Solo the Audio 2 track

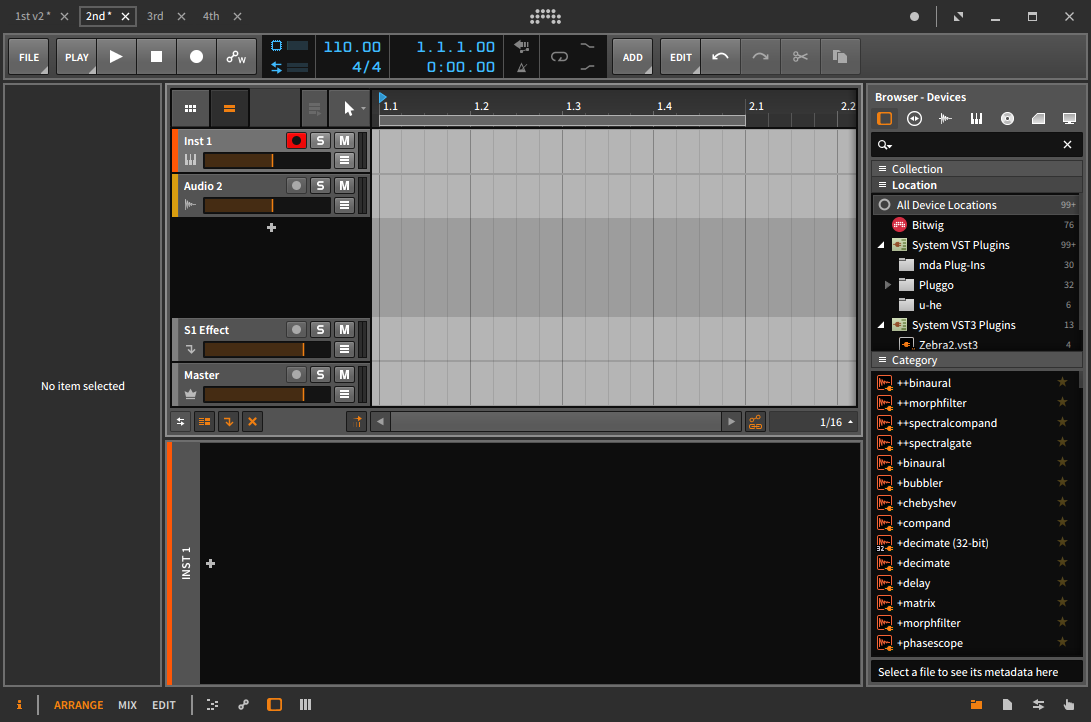coord(320,185)
